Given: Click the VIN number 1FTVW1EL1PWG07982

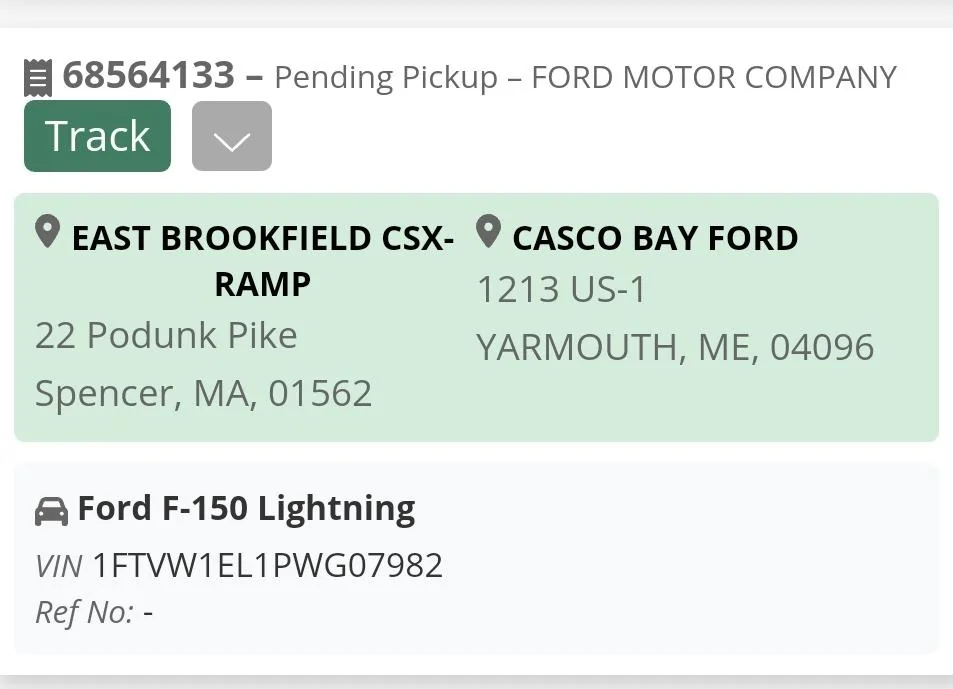Looking at the screenshot, I should coord(267,566).
